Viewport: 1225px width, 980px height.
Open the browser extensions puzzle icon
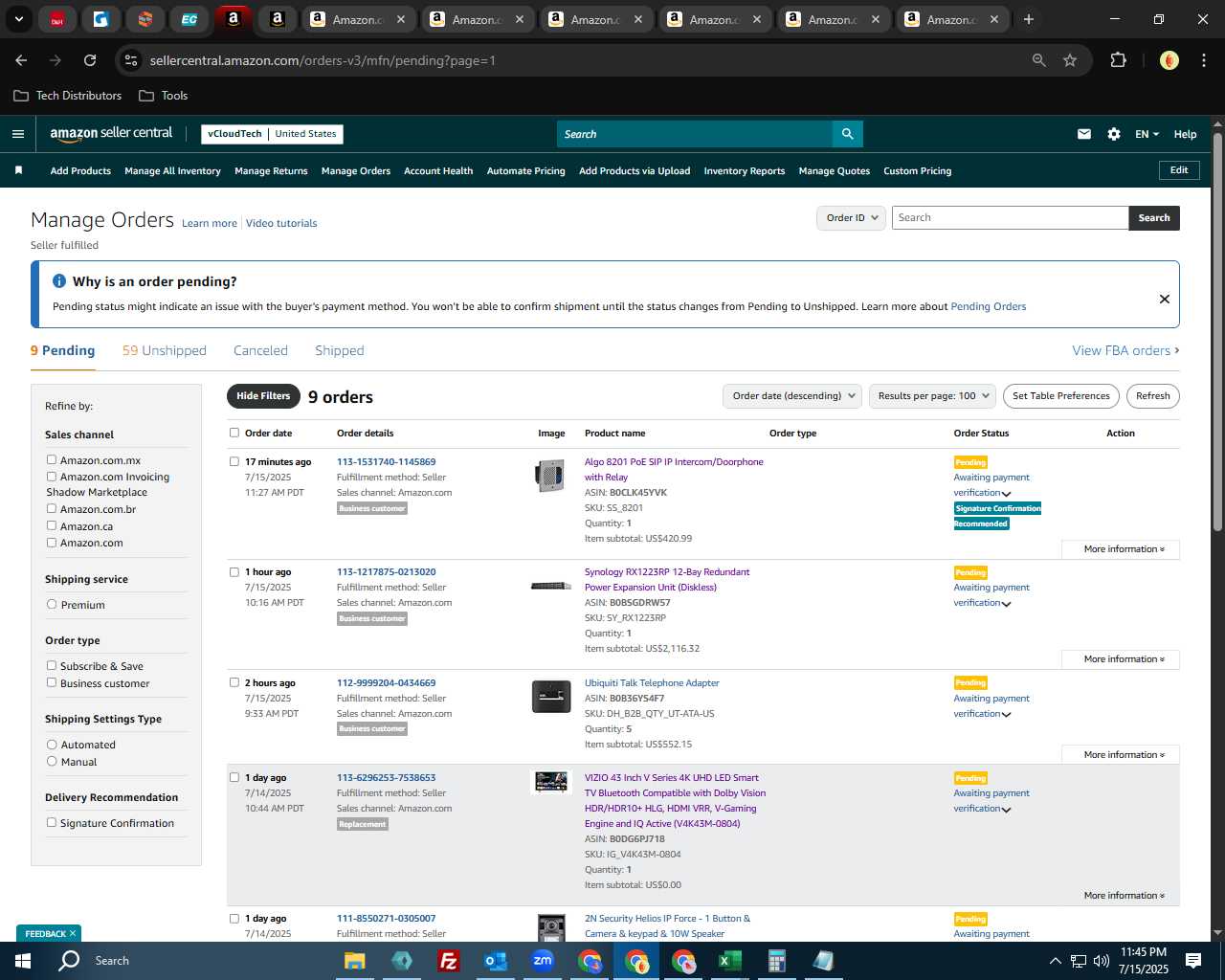pos(1118,60)
